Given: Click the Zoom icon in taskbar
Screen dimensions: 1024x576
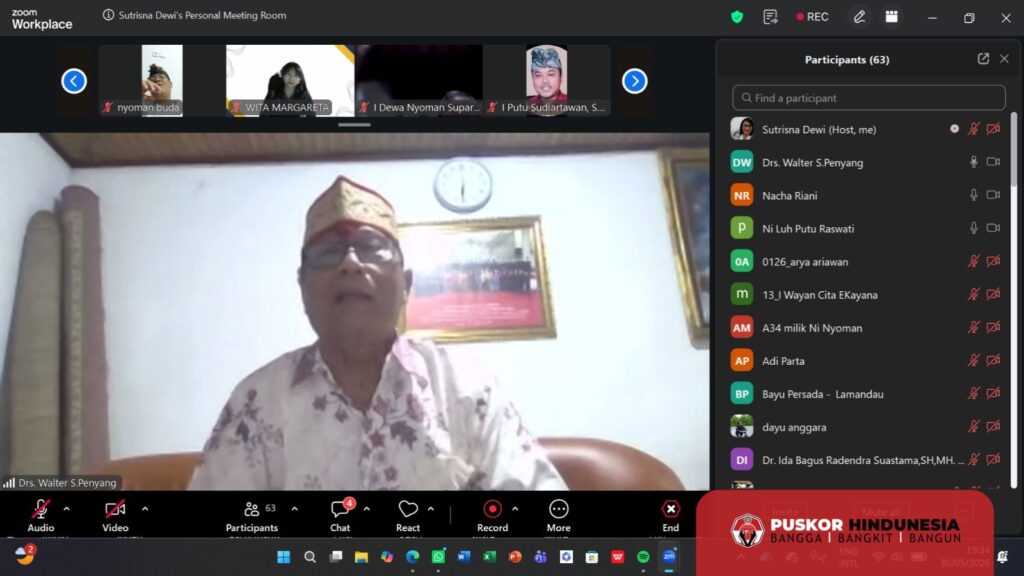Looking at the screenshot, I should click(x=669, y=556).
